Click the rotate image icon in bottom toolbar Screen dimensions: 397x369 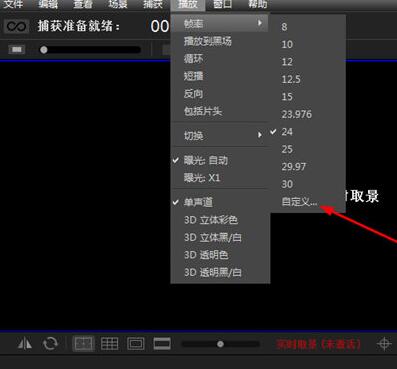[50, 344]
